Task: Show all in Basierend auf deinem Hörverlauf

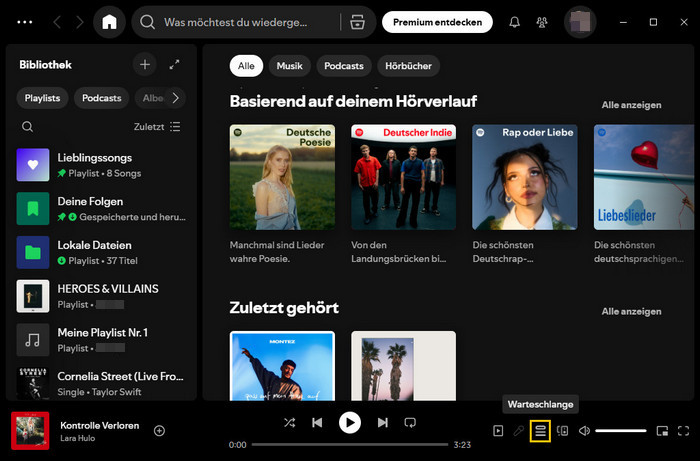Action: [631, 105]
